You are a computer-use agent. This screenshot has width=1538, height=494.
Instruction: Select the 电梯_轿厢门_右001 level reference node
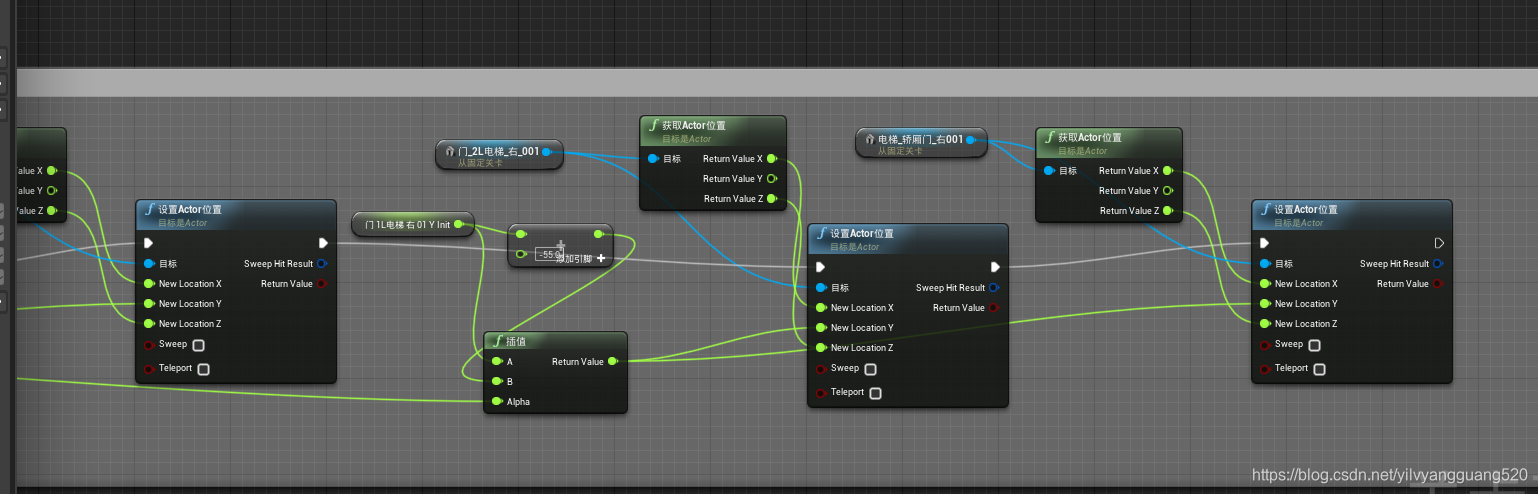[920, 143]
